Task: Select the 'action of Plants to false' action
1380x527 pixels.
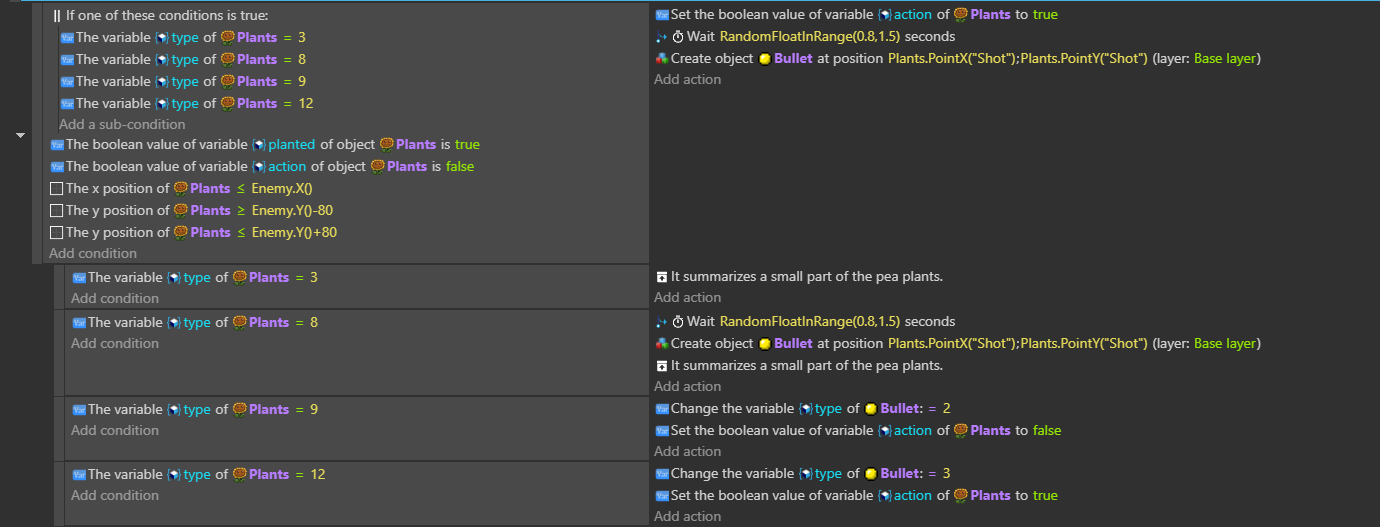Action: point(858,431)
